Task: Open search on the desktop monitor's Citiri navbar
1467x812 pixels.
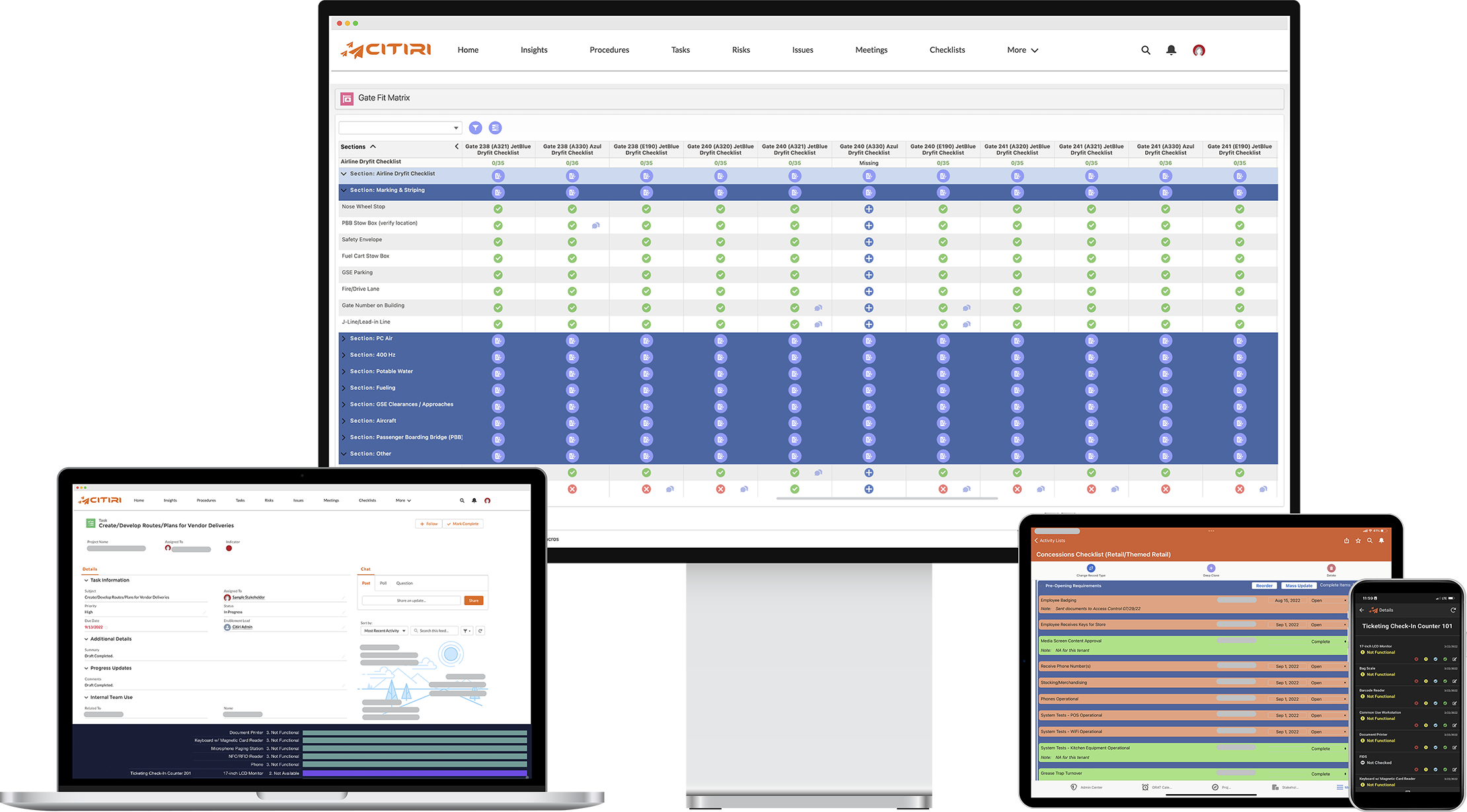Action: coord(1146,50)
